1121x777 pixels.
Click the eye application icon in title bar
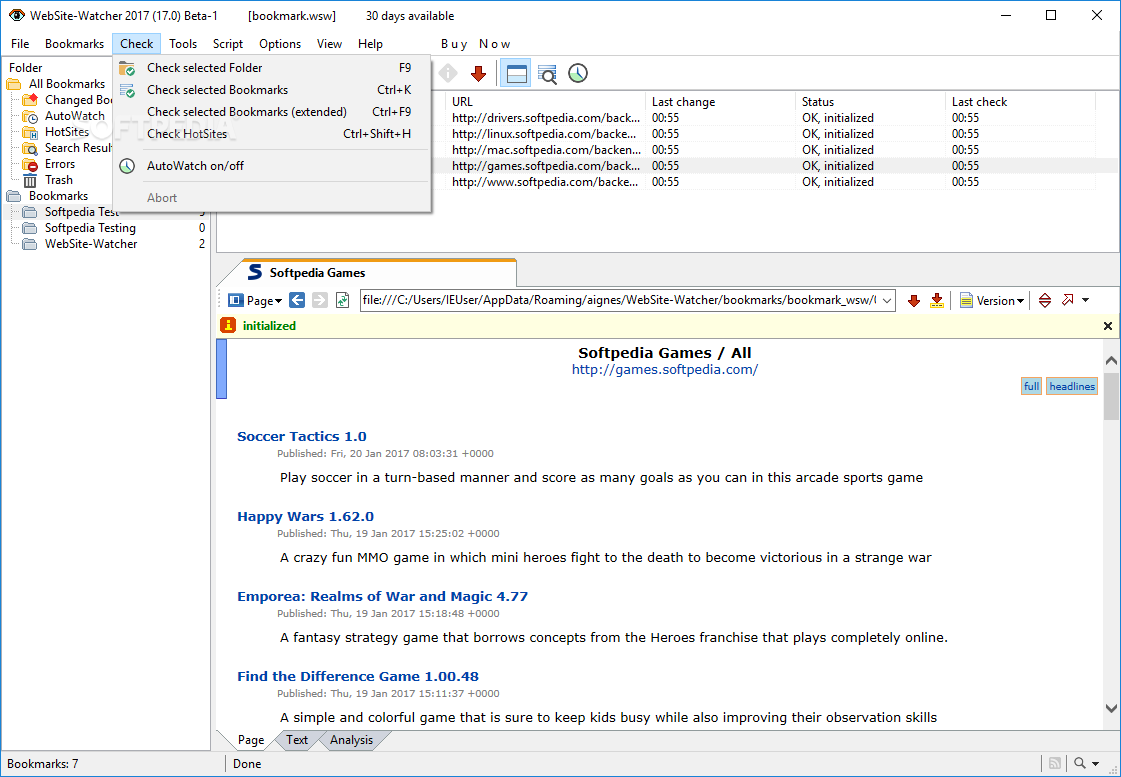(16, 15)
